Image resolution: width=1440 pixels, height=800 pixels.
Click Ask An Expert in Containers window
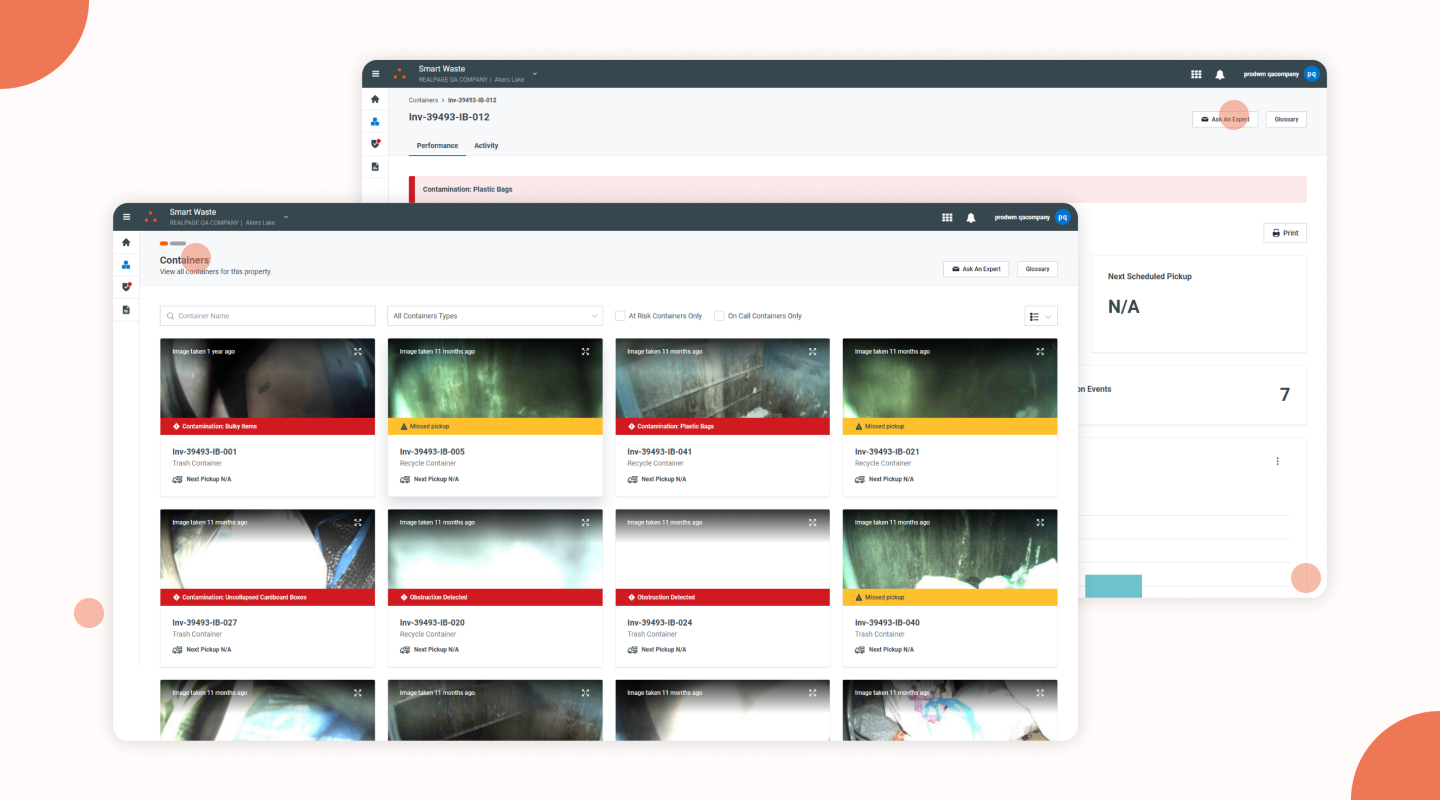(x=974, y=269)
